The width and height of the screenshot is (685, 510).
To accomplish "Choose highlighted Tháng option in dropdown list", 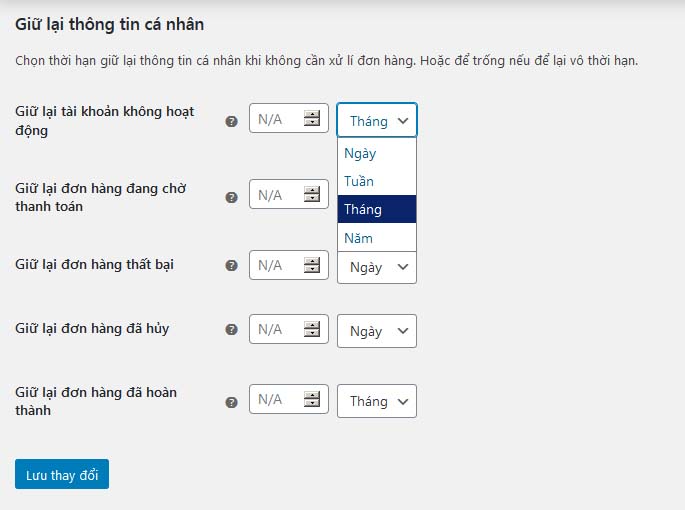I will pyautogui.click(x=377, y=209).
